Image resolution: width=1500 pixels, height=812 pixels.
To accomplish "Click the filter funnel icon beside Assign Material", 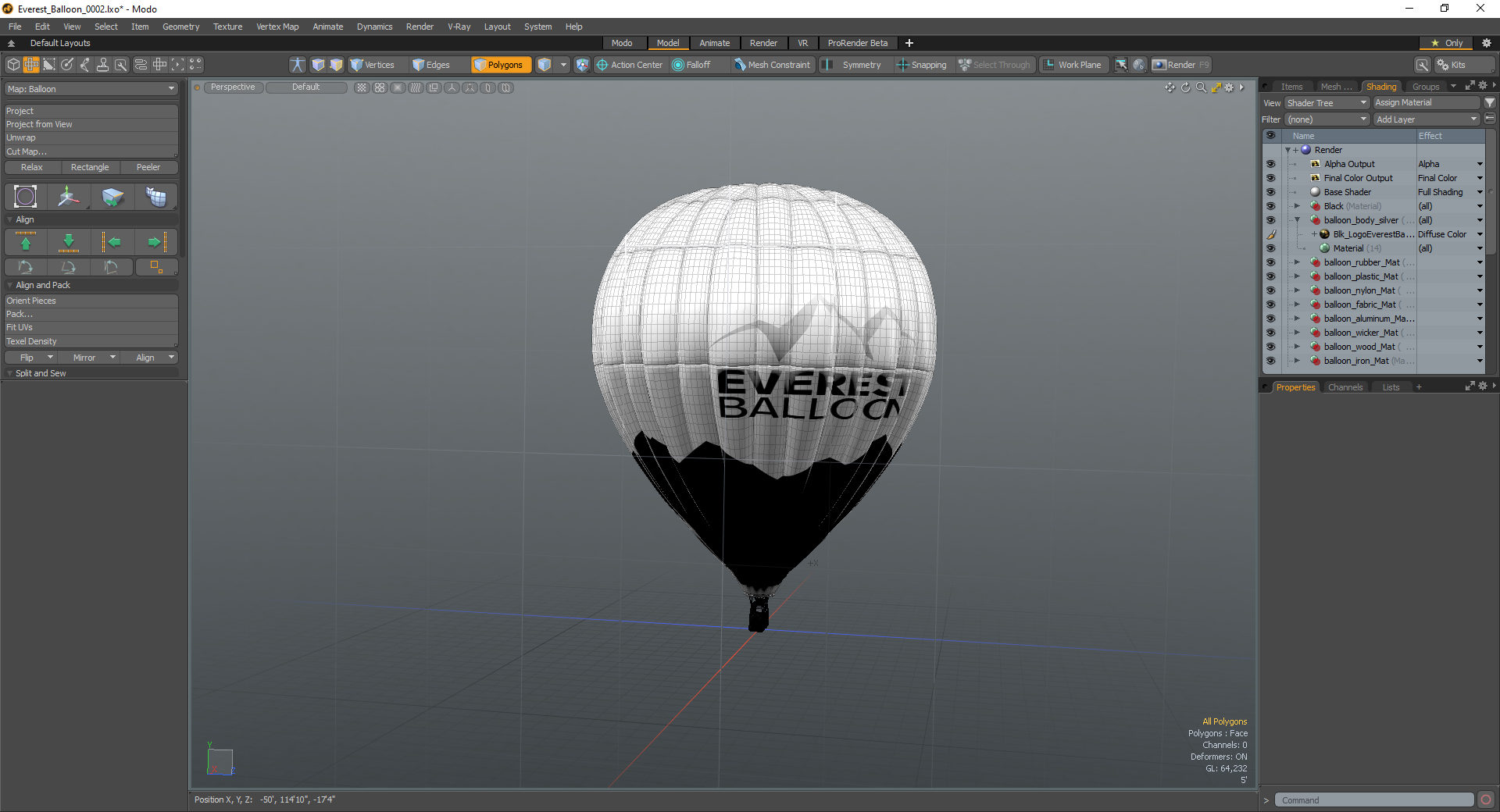I will [1490, 102].
